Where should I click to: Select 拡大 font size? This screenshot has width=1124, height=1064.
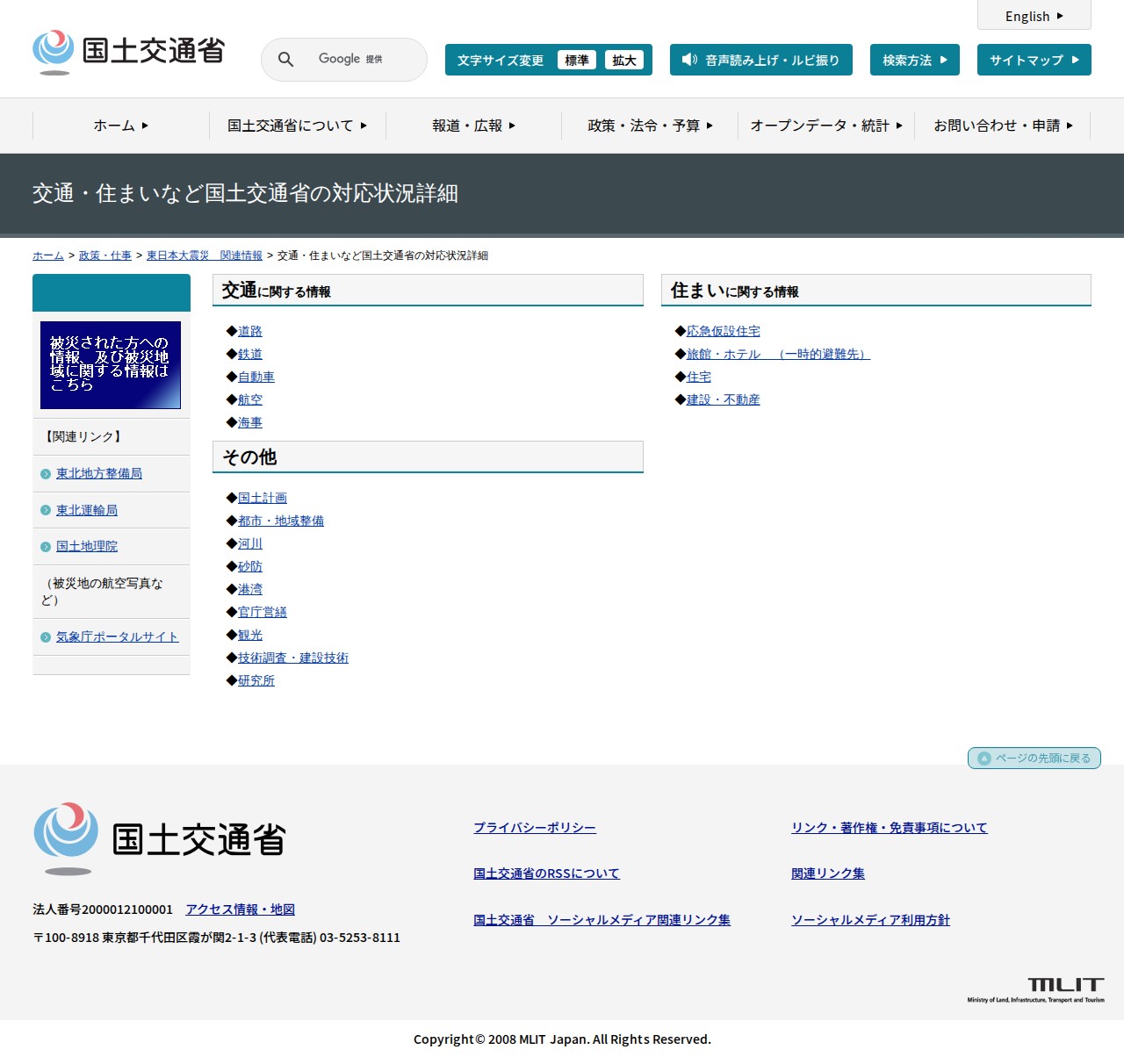click(x=625, y=60)
